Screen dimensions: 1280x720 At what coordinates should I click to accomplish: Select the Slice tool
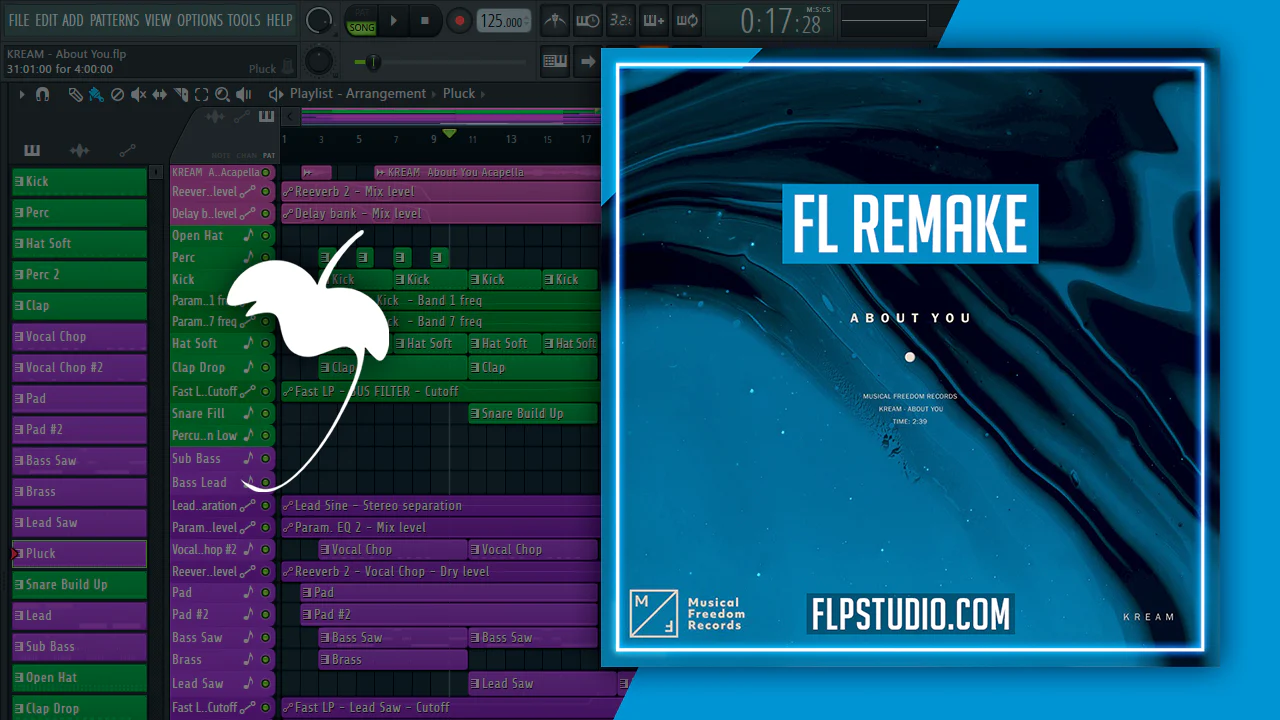pyautogui.click(x=180, y=94)
